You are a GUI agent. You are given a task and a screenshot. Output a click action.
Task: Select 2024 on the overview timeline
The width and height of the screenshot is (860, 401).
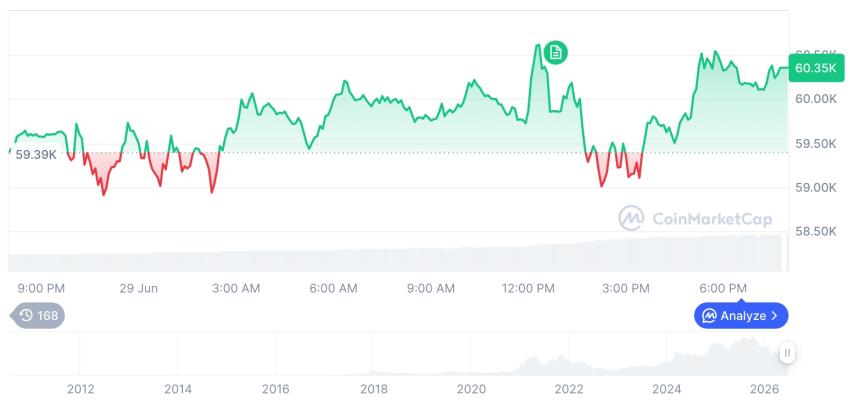click(x=666, y=389)
